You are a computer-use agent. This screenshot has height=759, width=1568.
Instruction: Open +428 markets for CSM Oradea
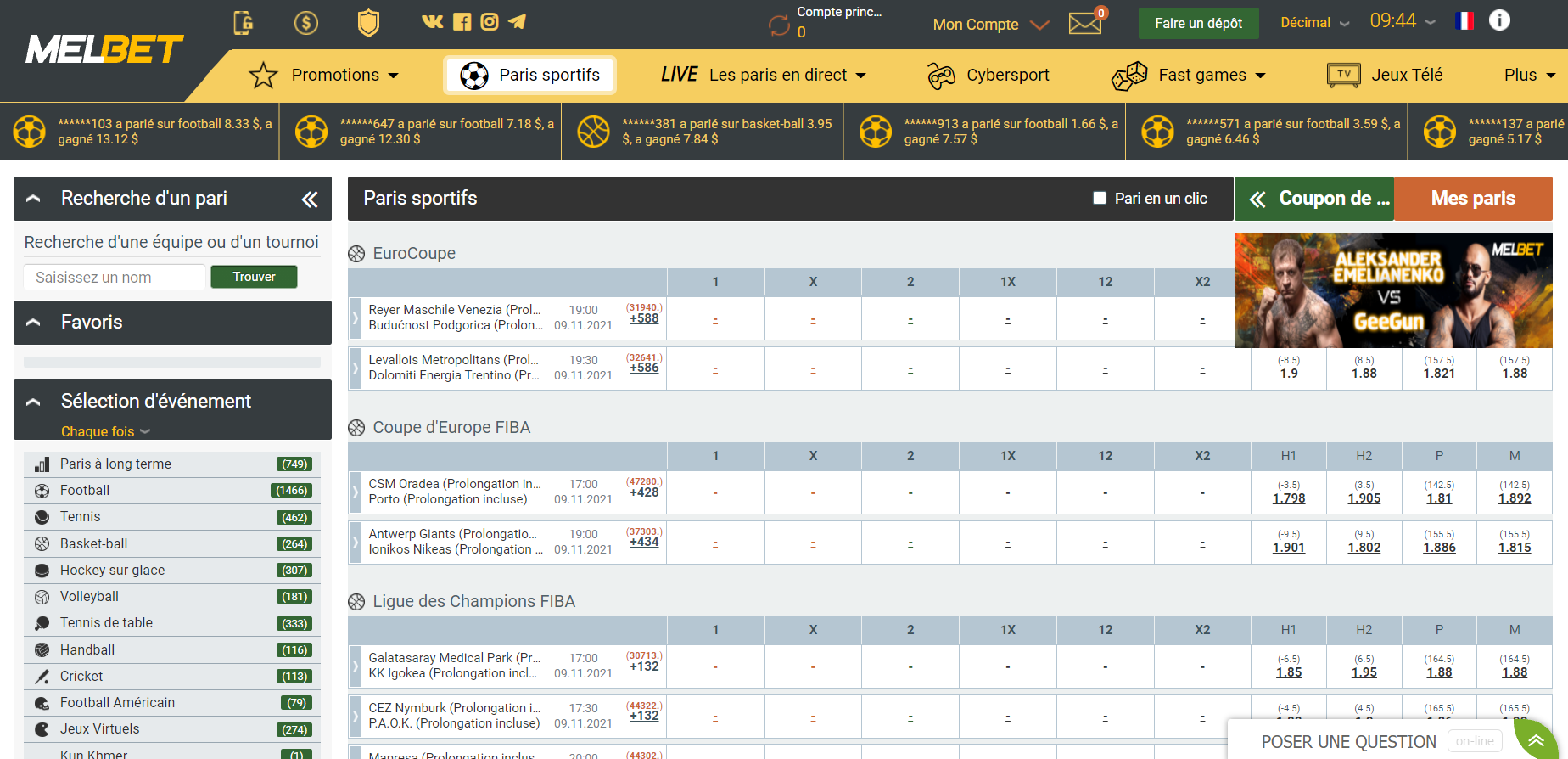tap(644, 492)
